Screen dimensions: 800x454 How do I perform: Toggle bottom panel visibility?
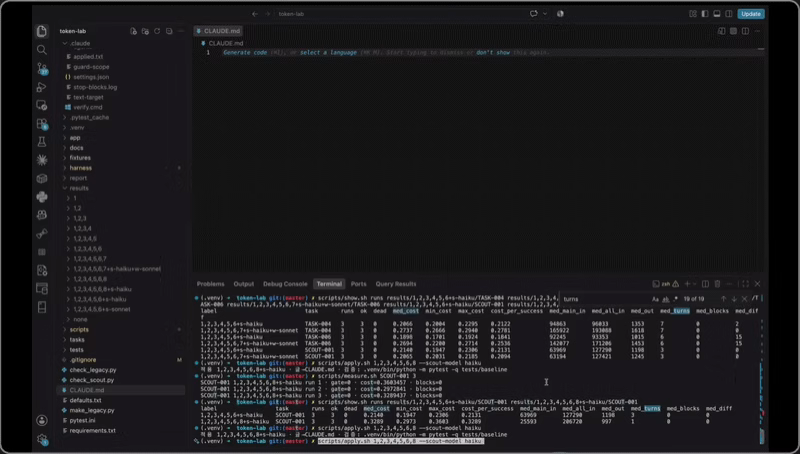[x=717, y=14]
